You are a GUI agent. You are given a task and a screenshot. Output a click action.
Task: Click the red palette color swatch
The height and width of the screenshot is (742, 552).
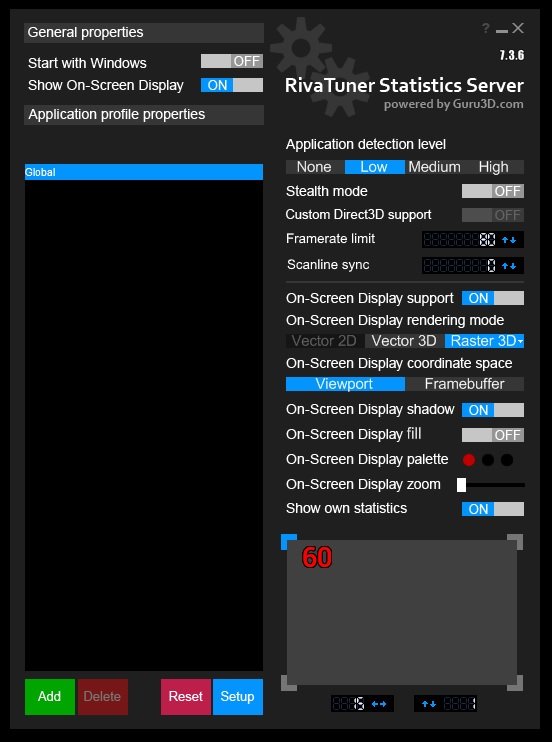click(469, 459)
